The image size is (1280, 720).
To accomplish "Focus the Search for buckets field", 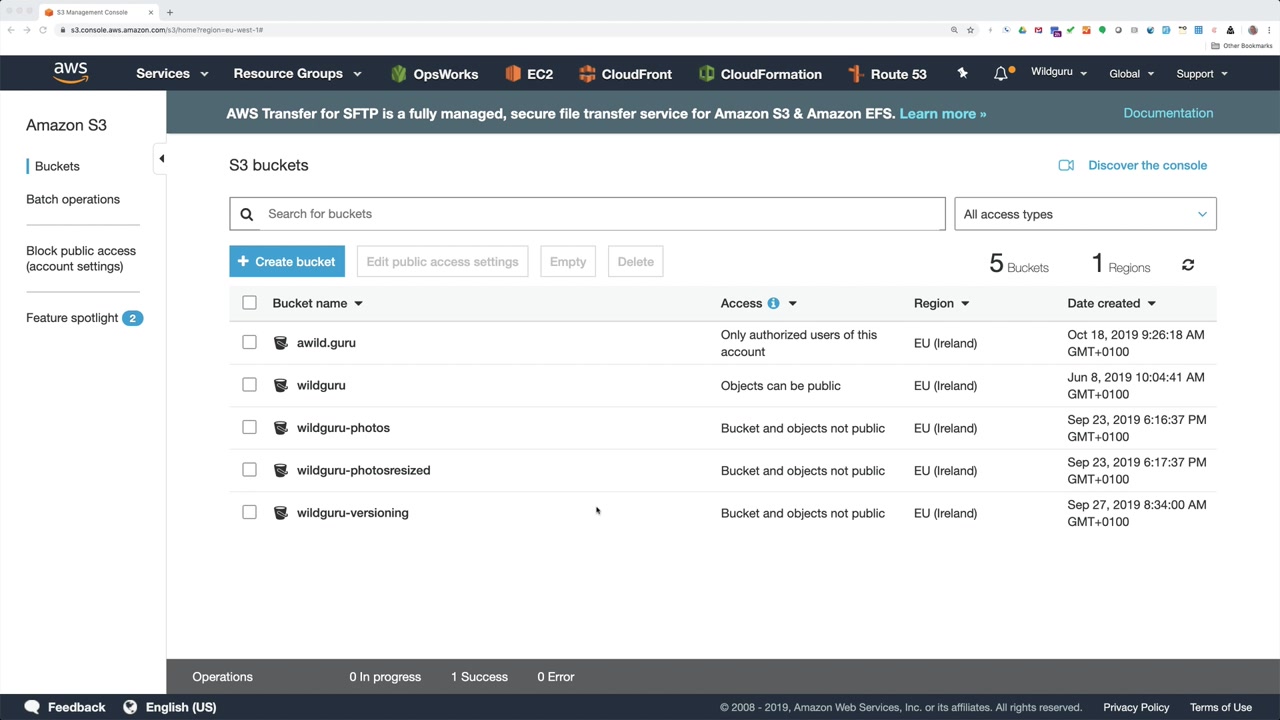I will pos(587,214).
